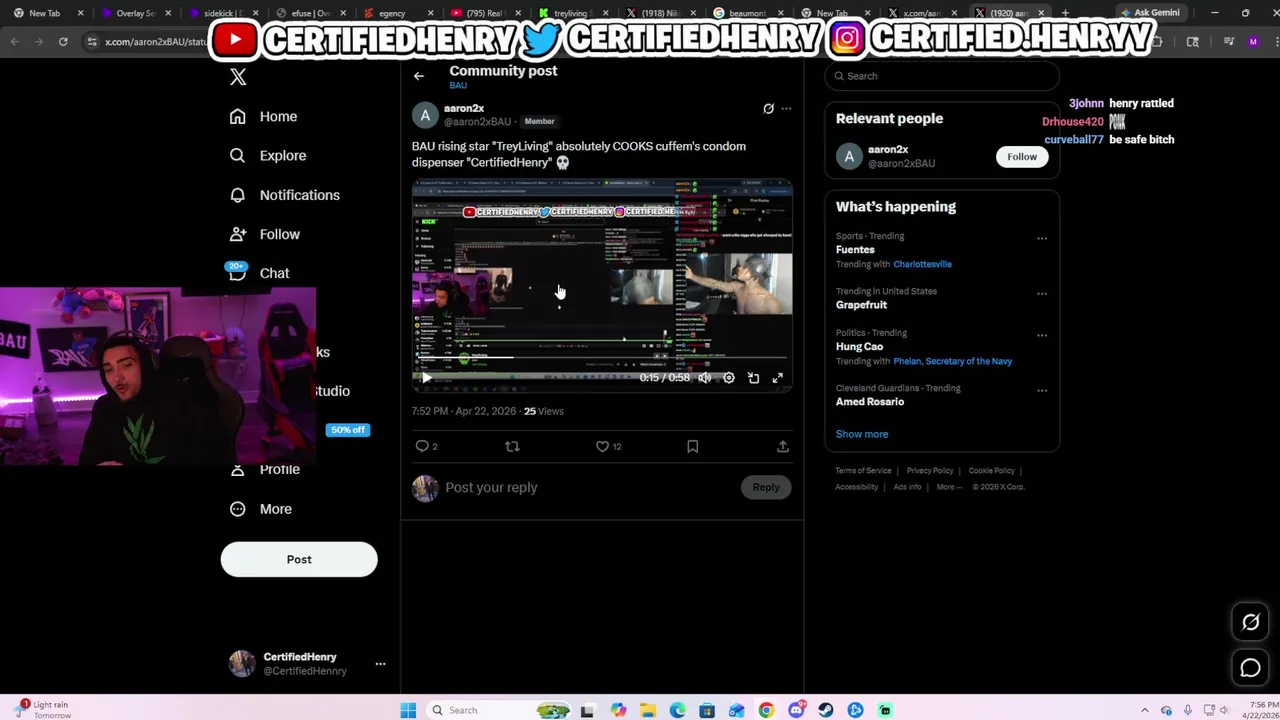Click the More circle icon in sidebar
This screenshot has width=1280, height=720.
pyautogui.click(x=237, y=509)
